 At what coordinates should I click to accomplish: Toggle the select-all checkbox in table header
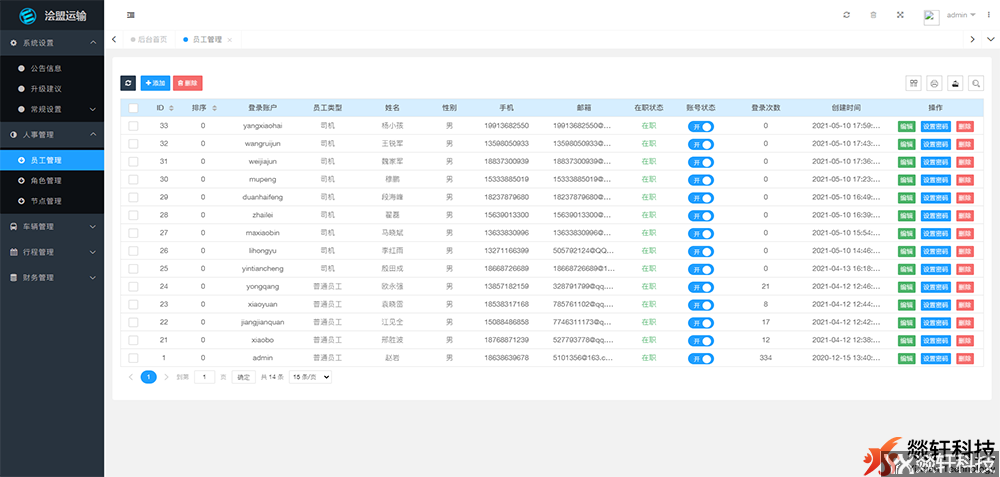tap(133, 107)
